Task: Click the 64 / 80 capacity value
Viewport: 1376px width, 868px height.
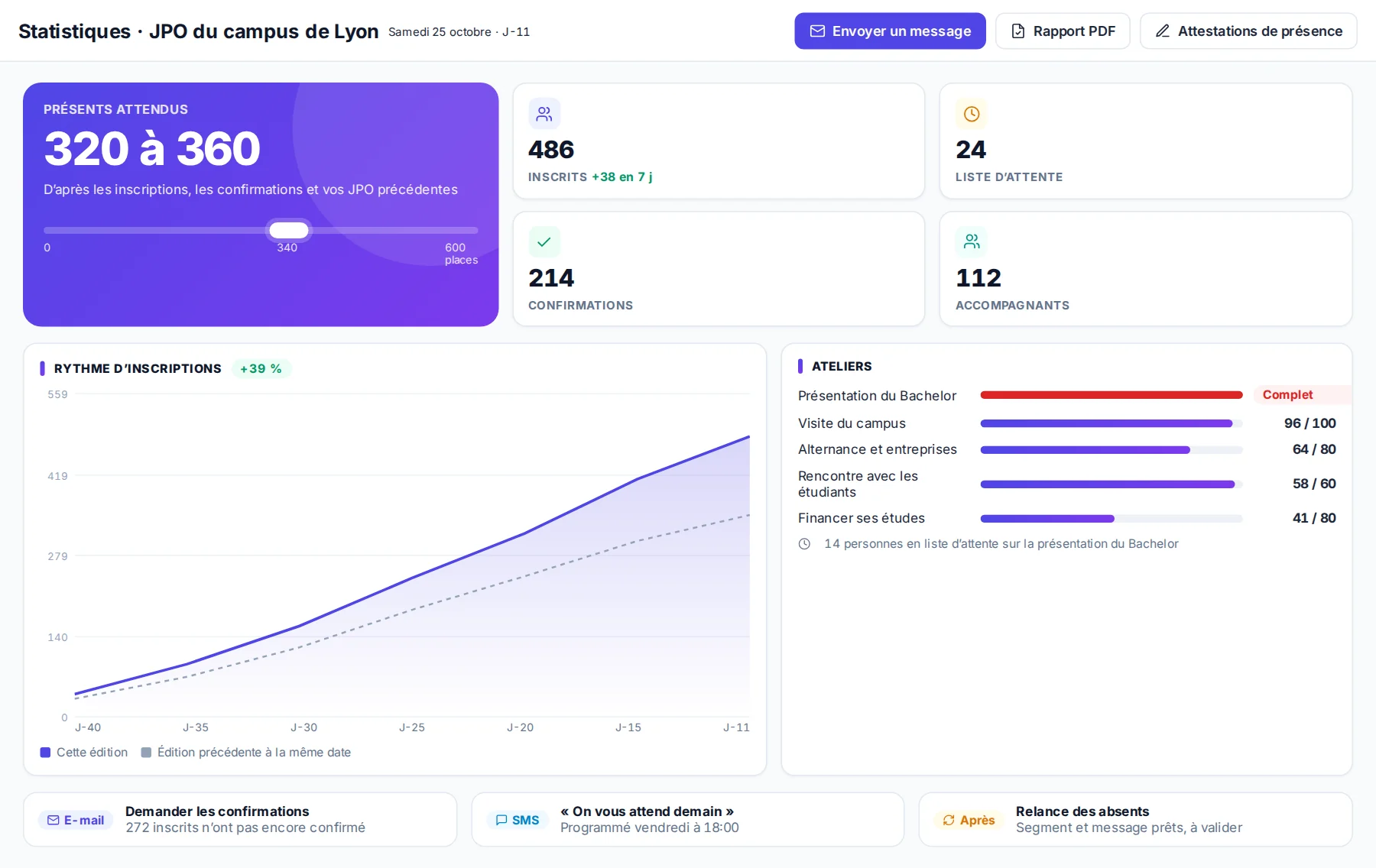Action: [1314, 449]
